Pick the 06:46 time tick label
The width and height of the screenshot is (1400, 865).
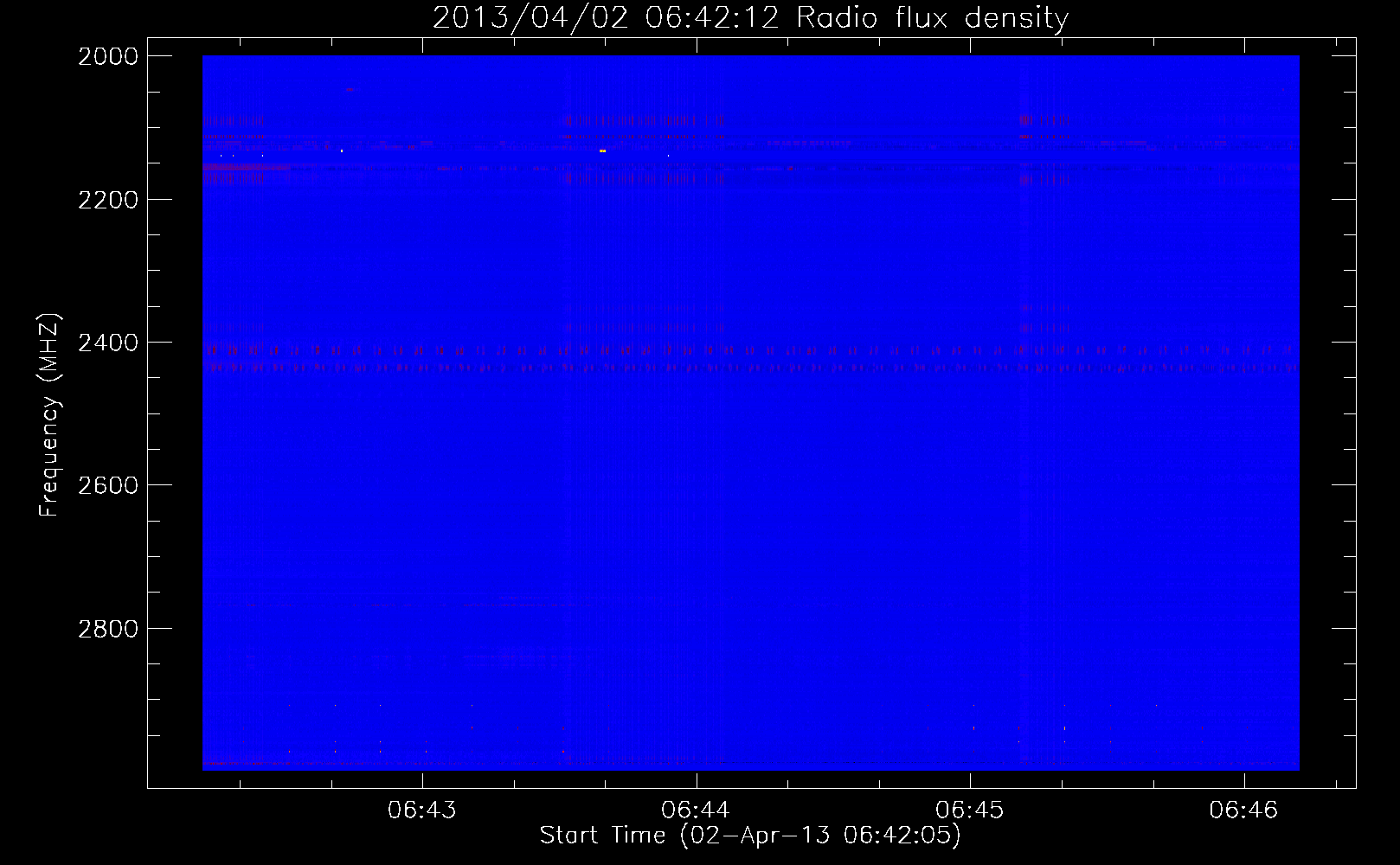pyautogui.click(x=1243, y=811)
